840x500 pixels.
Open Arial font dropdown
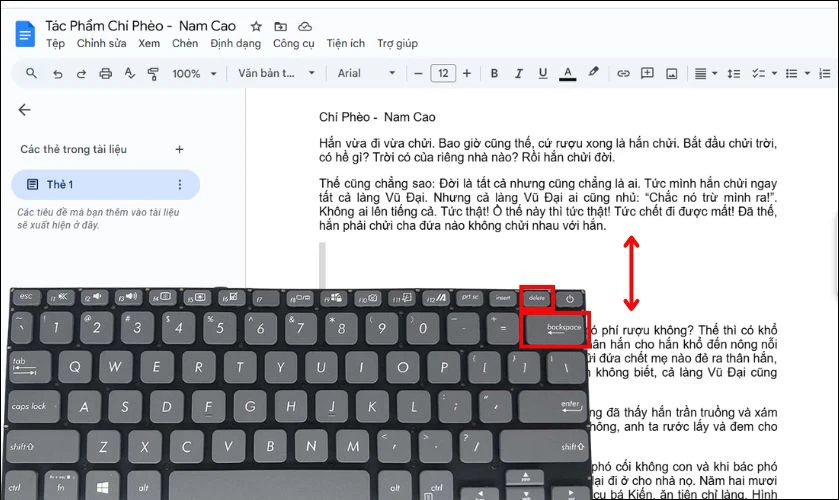[x=366, y=73]
